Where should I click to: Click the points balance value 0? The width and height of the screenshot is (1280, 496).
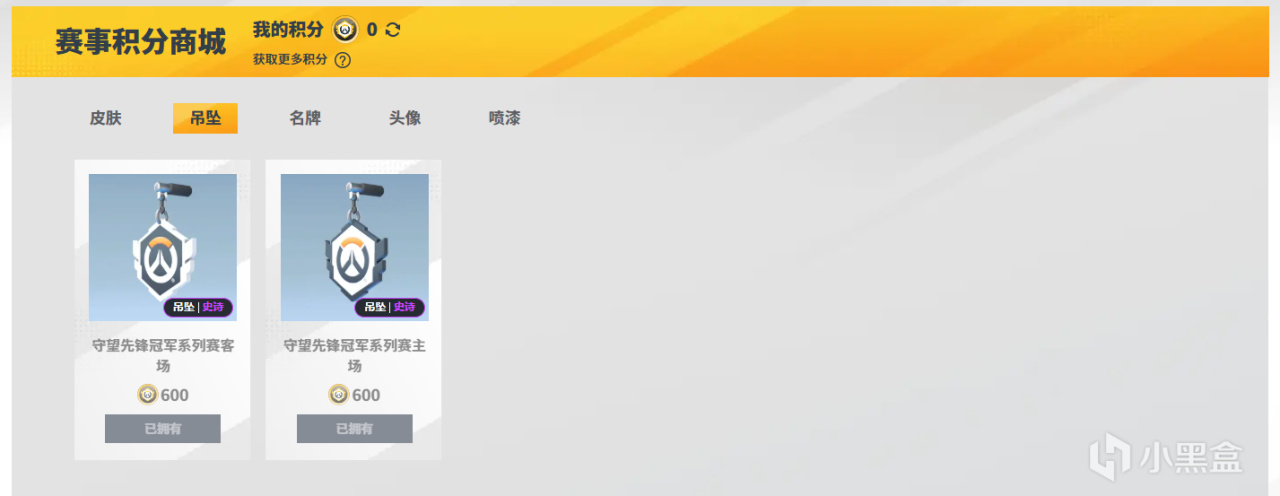pyautogui.click(x=372, y=30)
